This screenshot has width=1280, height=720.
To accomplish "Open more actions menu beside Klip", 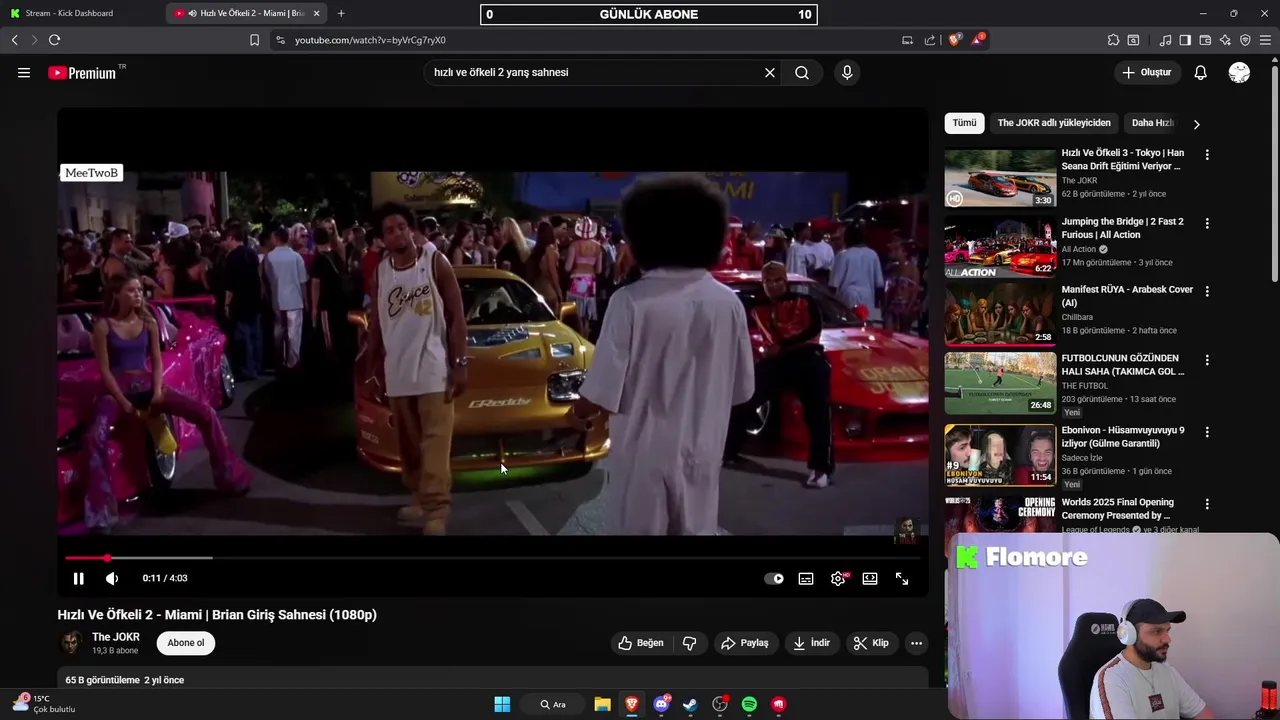I will pyautogui.click(x=916, y=643).
